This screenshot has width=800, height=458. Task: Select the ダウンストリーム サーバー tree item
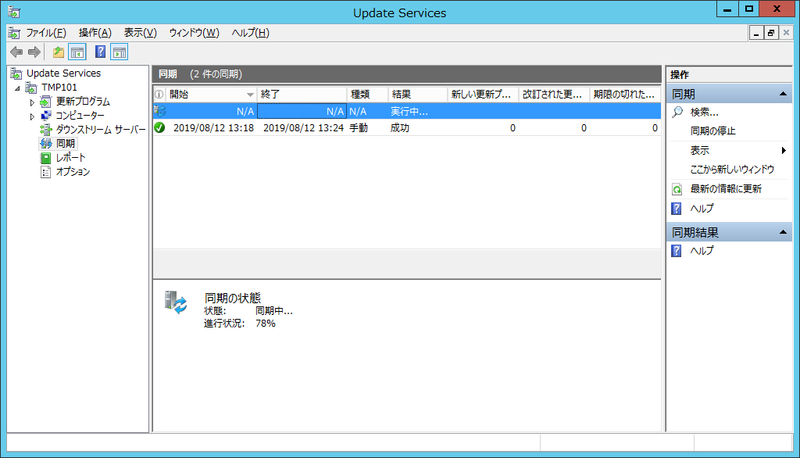point(101,130)
